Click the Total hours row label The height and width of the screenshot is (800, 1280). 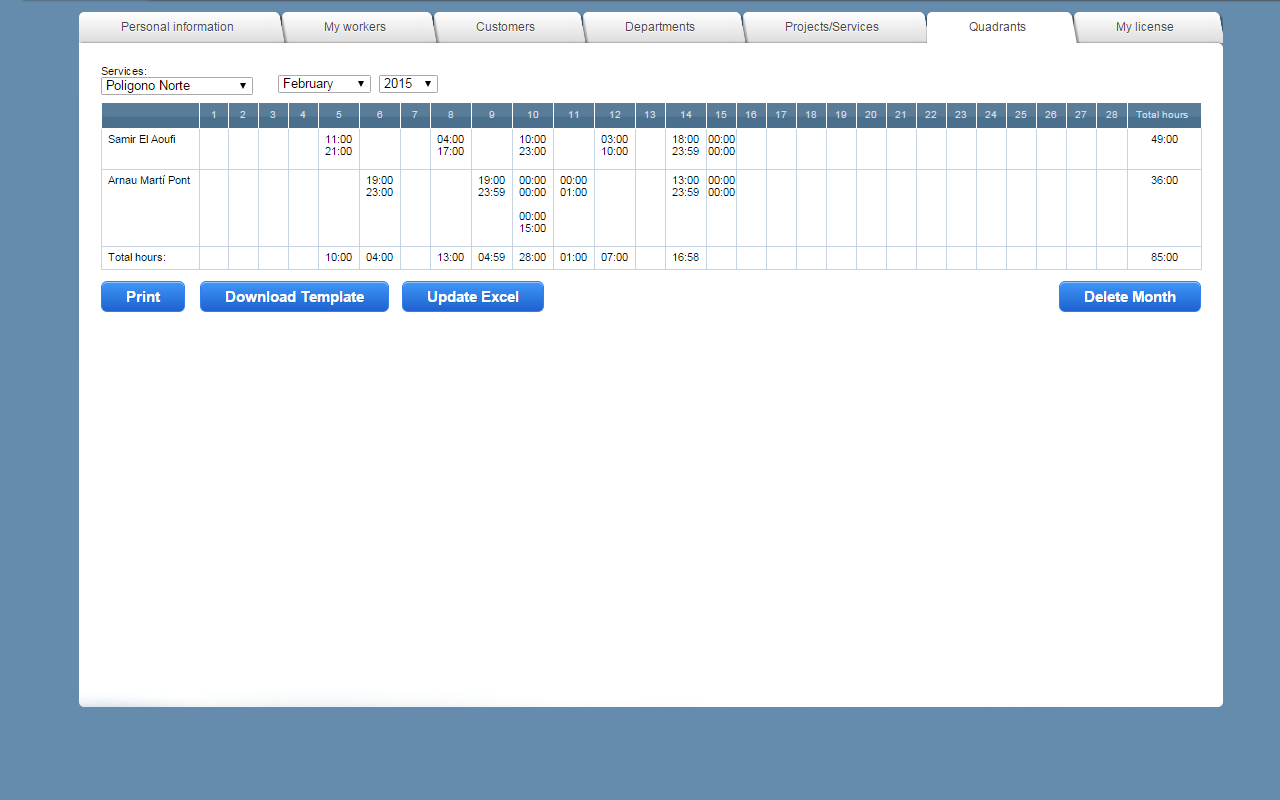pos(137,257)
